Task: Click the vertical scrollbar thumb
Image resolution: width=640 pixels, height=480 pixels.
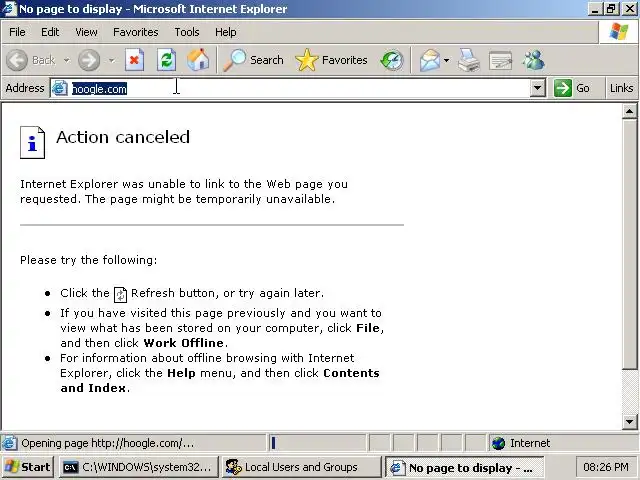Action: [x=629, y=244]
